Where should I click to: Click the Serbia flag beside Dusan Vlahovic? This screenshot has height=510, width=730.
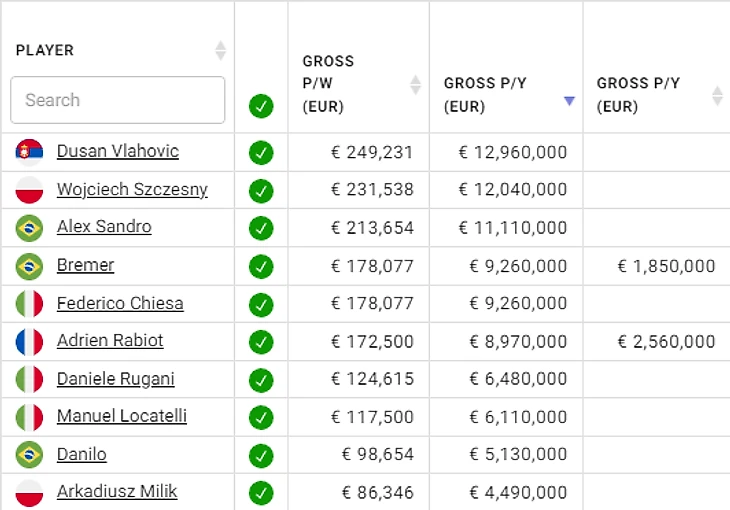click(29, 152)
